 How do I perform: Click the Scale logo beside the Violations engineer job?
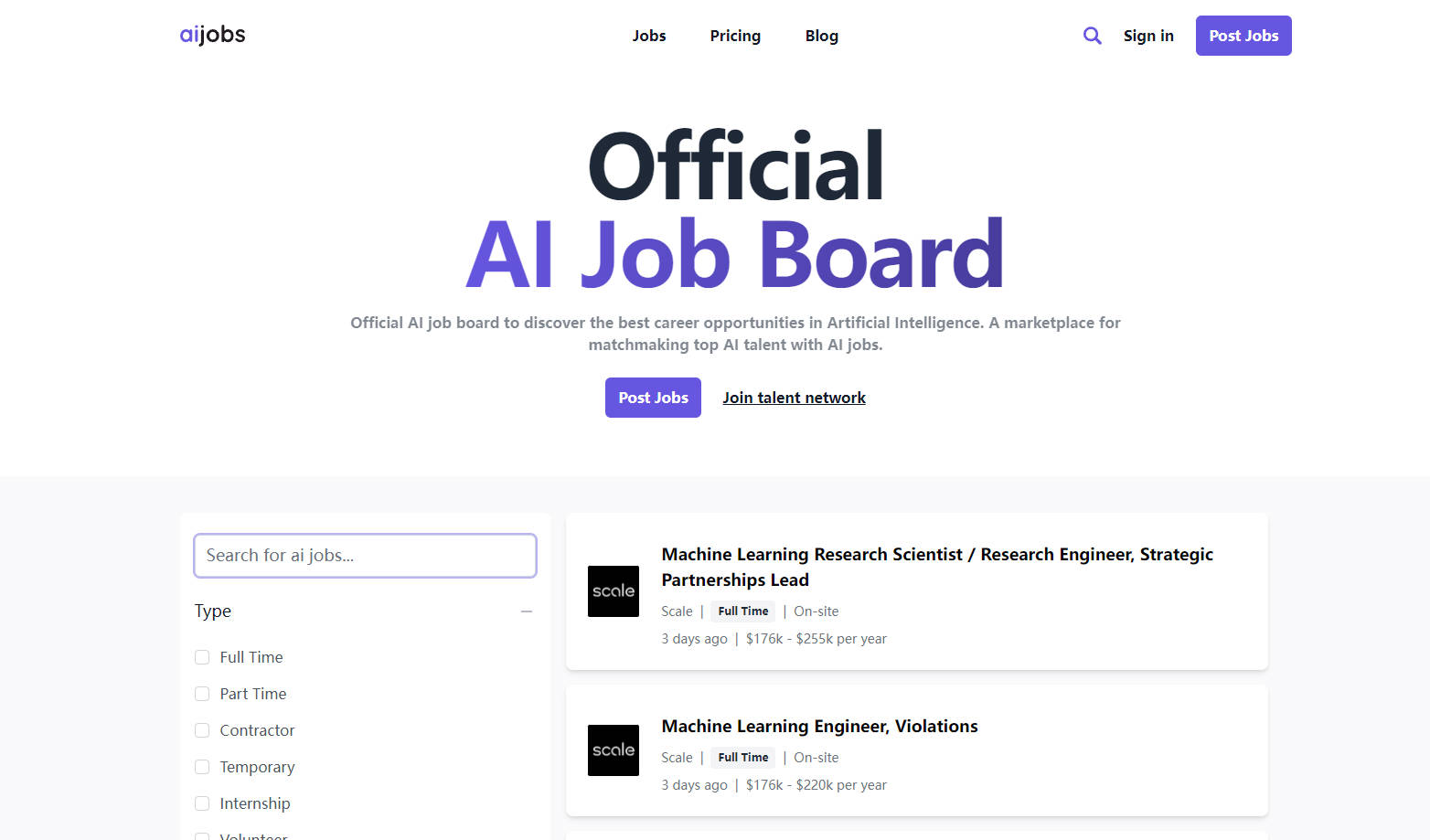613,750
